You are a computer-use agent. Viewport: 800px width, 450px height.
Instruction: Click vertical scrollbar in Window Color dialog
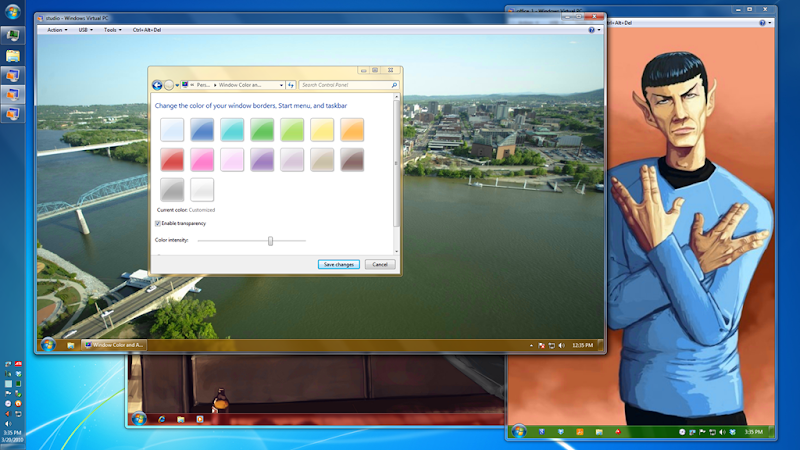396,163
